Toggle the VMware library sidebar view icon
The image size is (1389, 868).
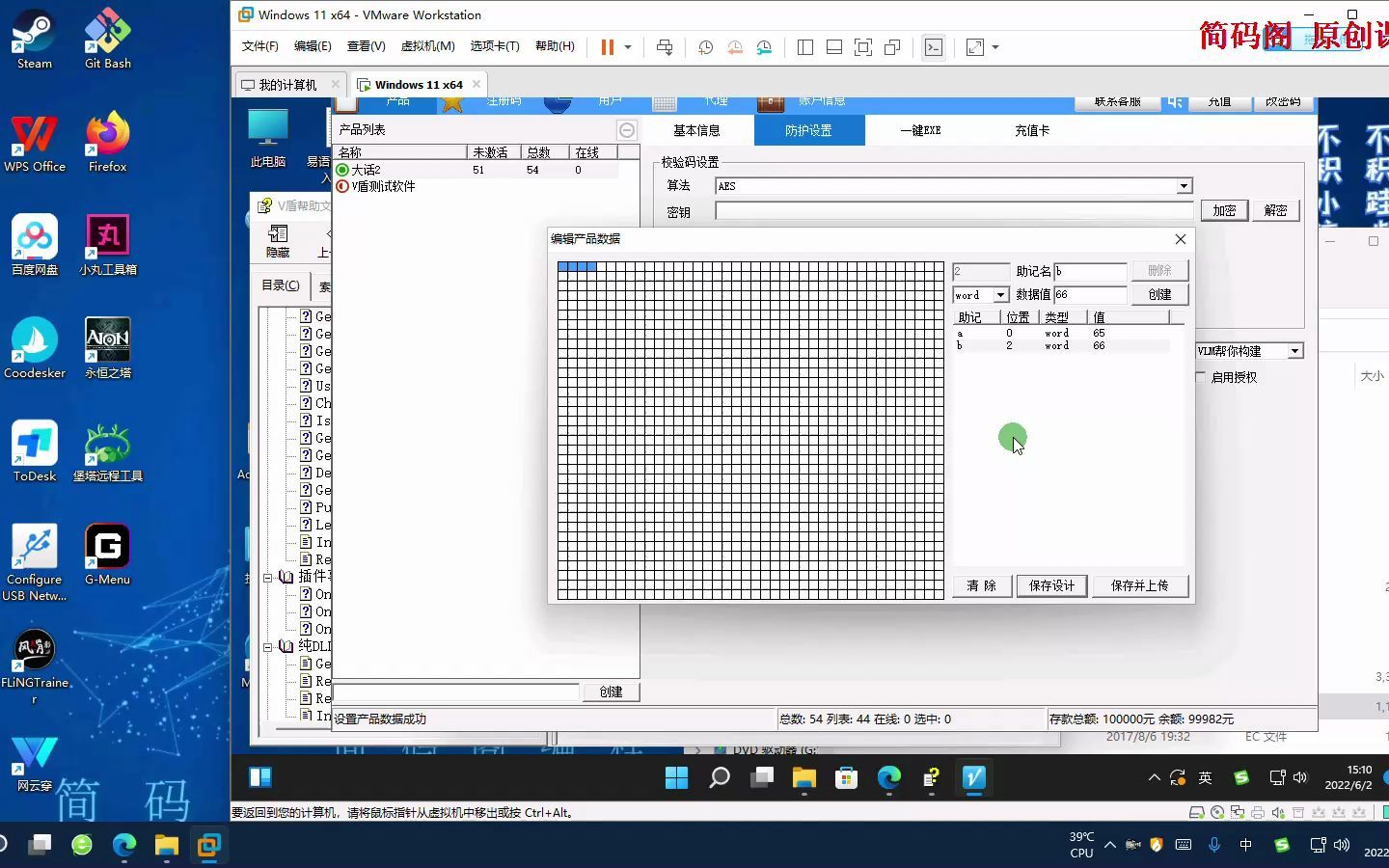(805, 46)
